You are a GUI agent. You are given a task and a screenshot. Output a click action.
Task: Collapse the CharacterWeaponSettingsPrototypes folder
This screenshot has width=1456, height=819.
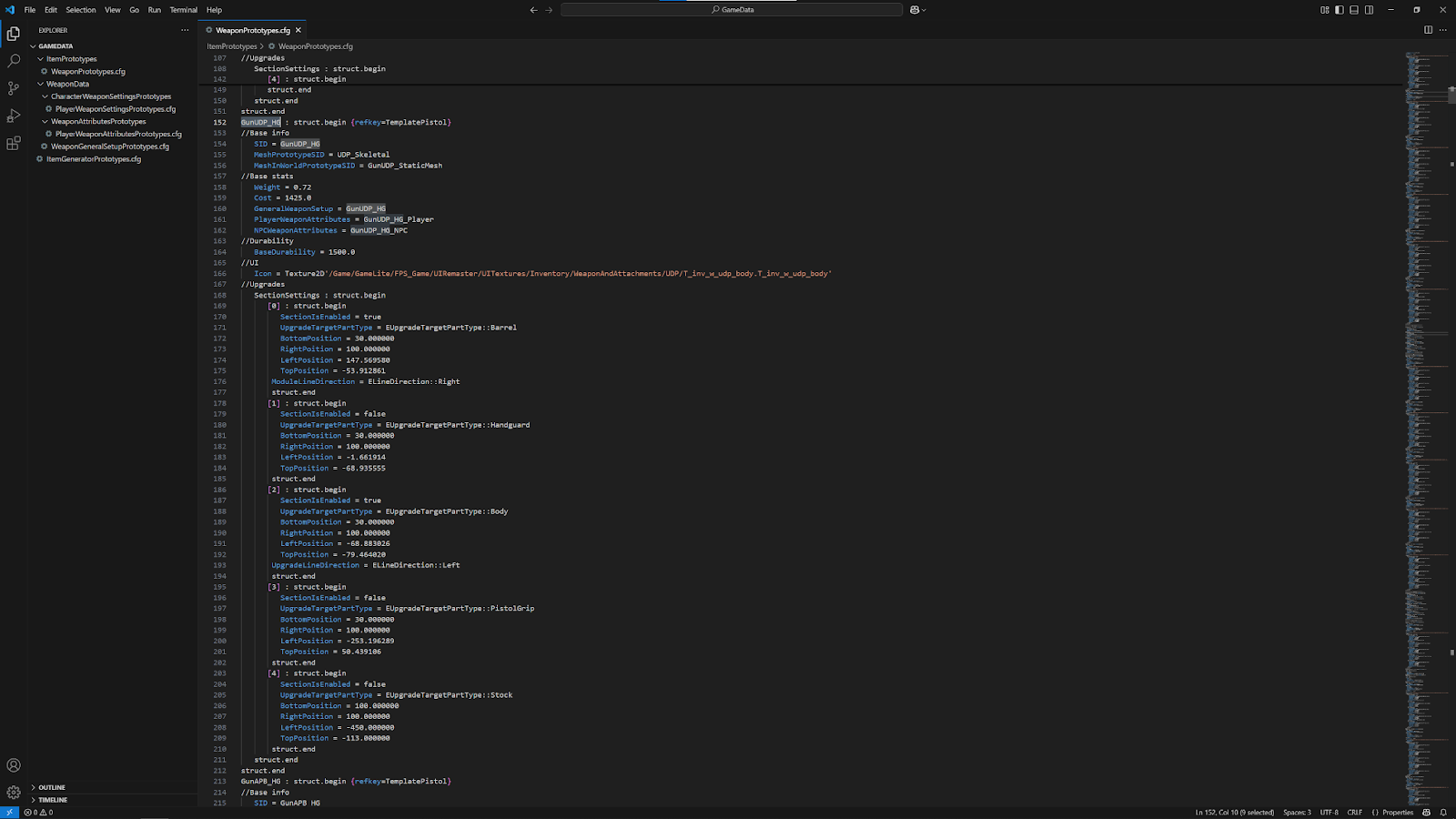click(x=110, y=96)
